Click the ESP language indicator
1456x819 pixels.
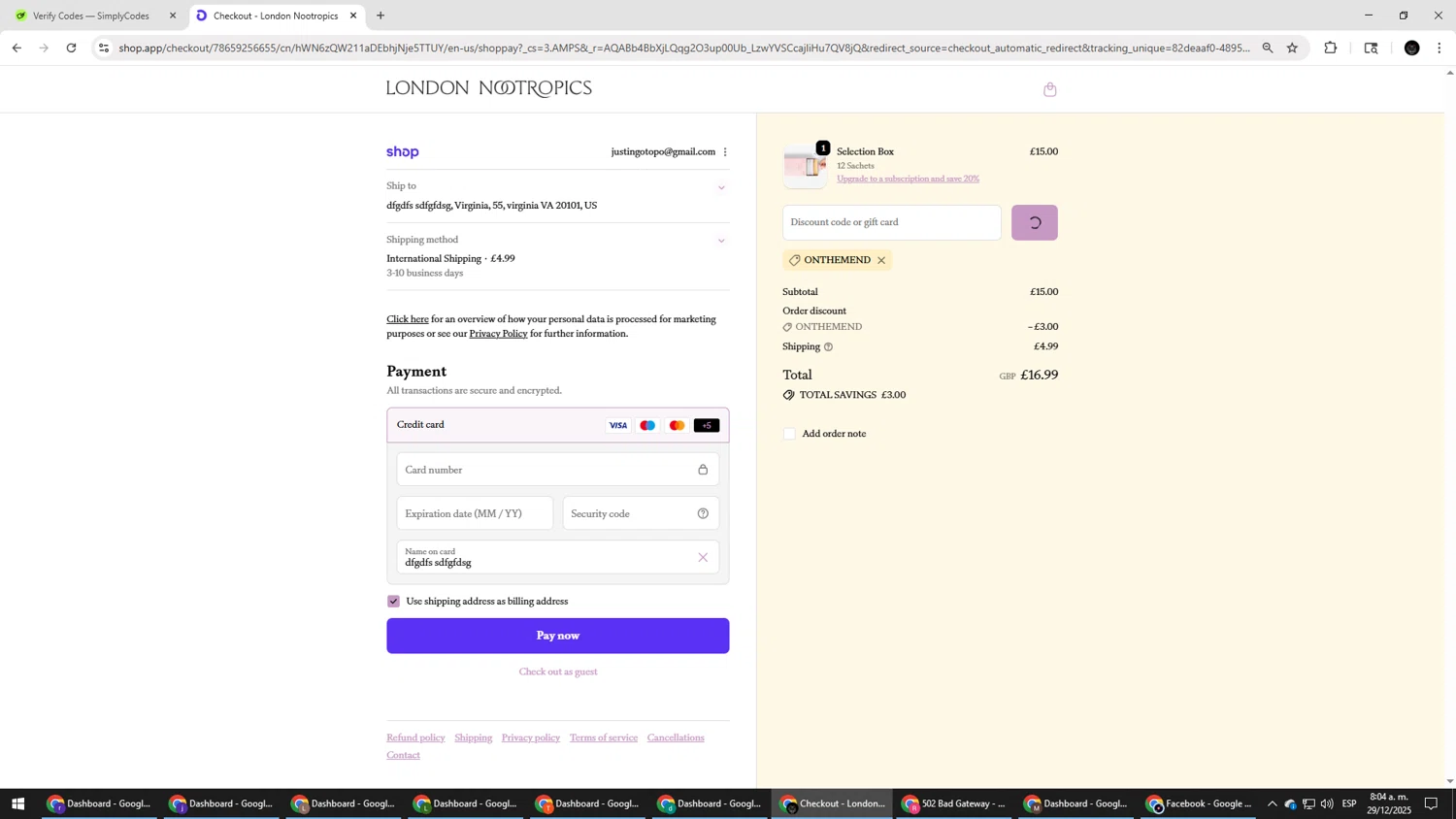(1349, 803)
